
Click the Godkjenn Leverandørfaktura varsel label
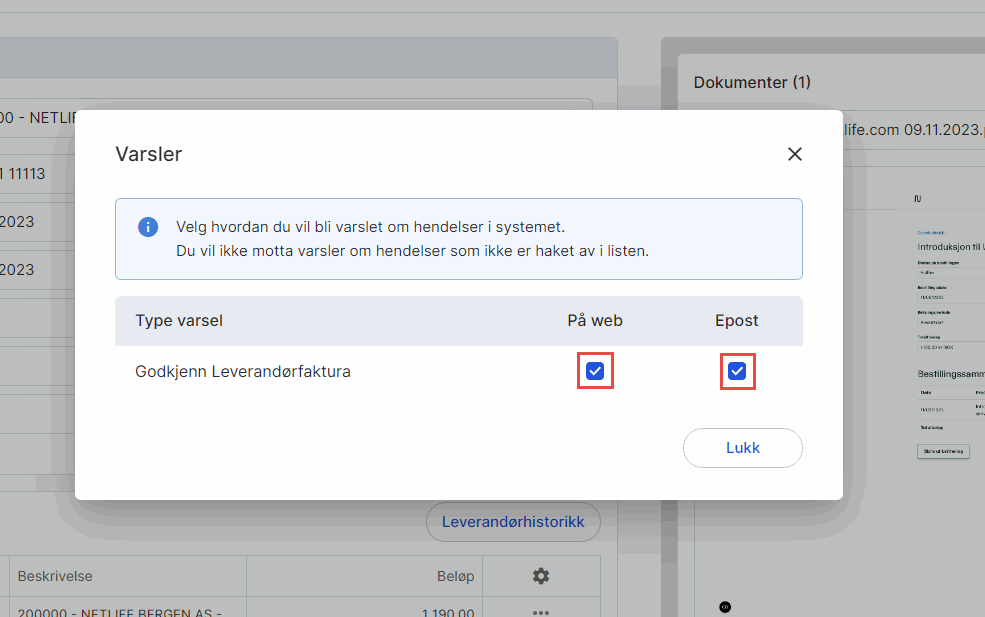coord(243,371)
